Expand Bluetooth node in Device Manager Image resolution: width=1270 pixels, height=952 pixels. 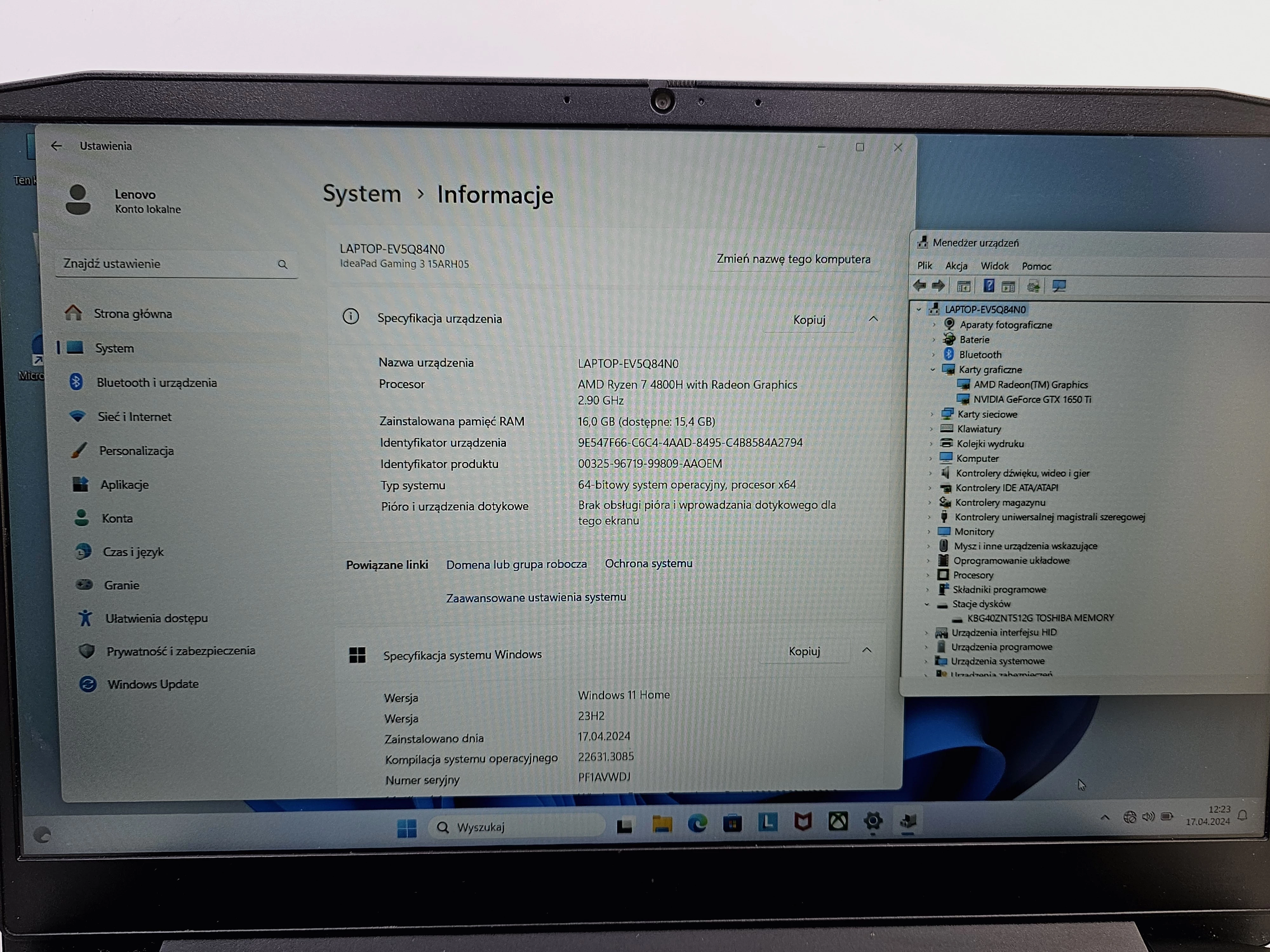(x=933, y=355)
